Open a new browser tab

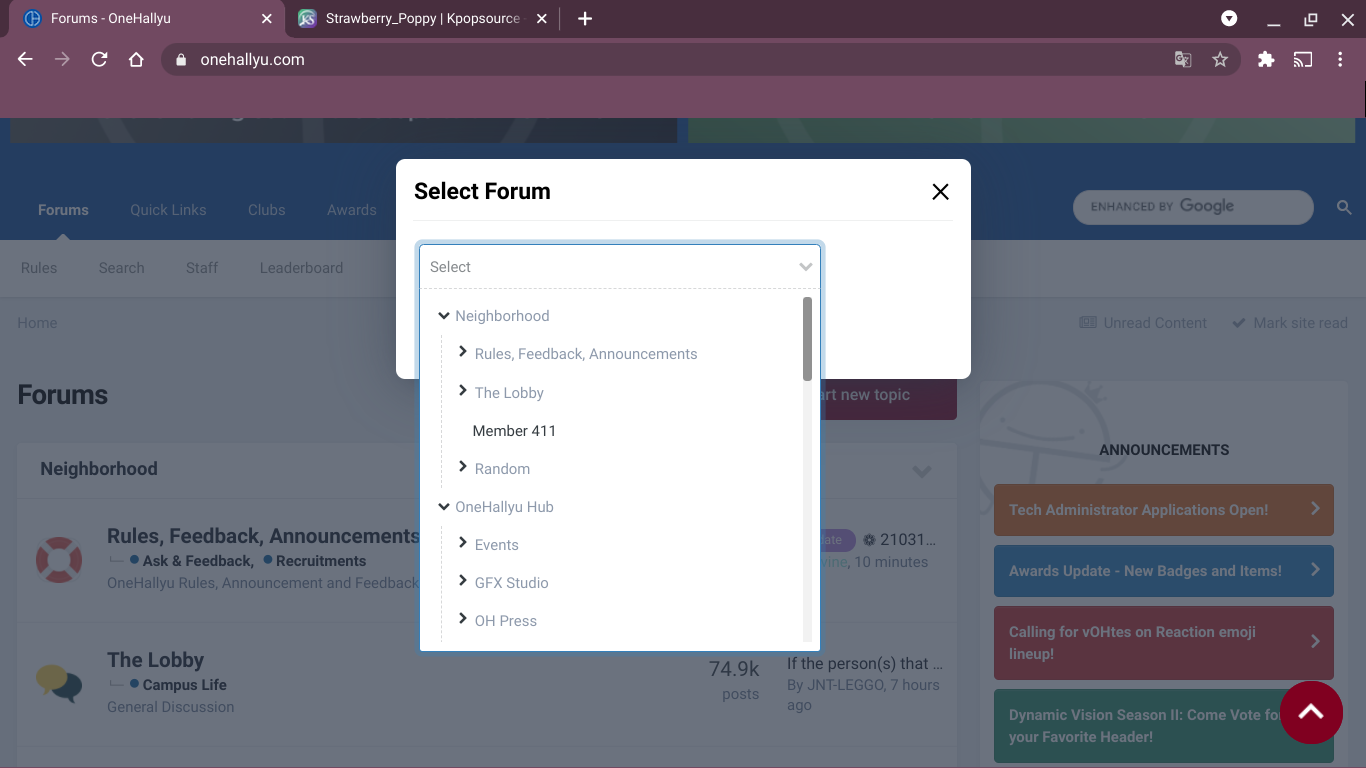pyautogui.click(x=585, y=19)
